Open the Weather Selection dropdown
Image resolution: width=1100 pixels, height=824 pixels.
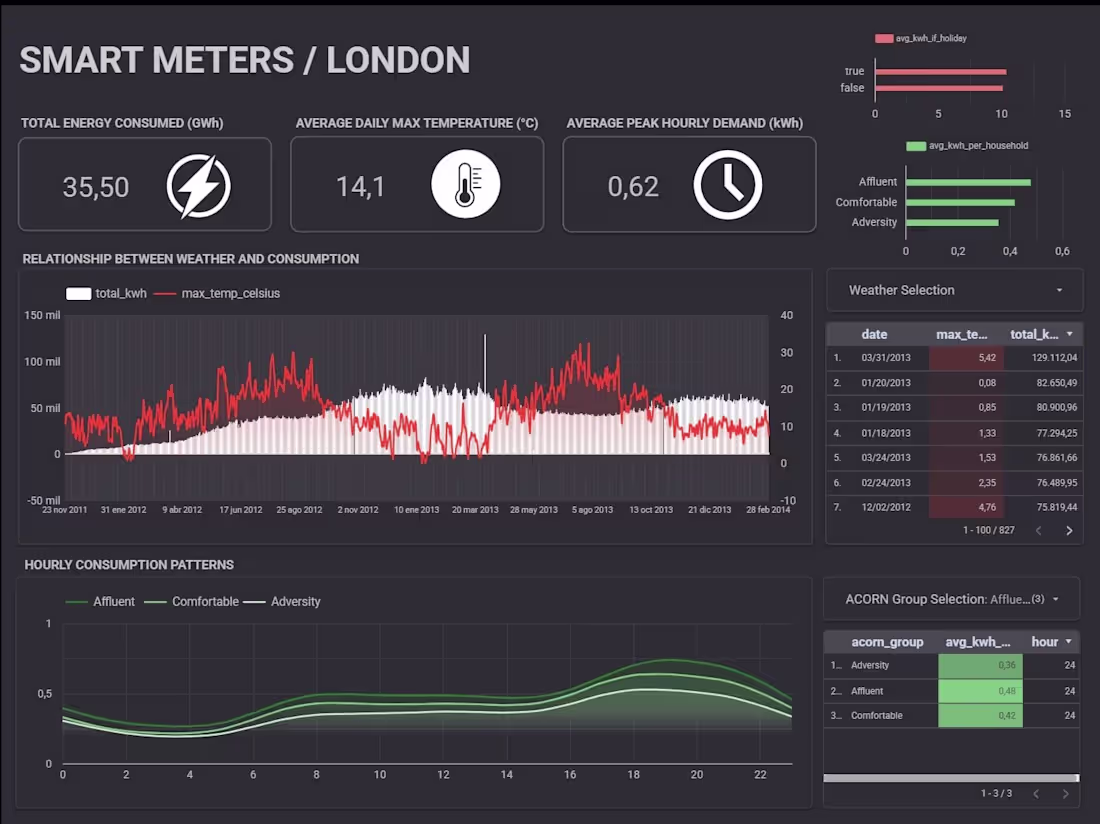tap(952, 290)
